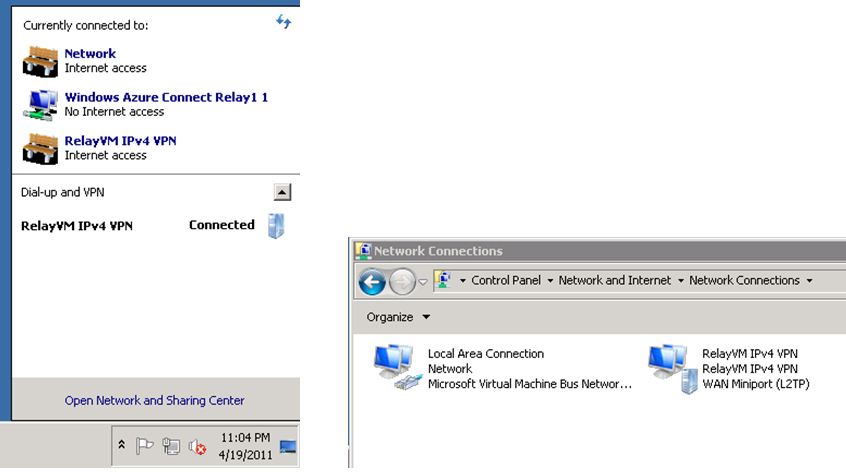Viewport: 846px width, 476px height.
Task: Click the refresh networks arrows icon
Action: (284, 22)
